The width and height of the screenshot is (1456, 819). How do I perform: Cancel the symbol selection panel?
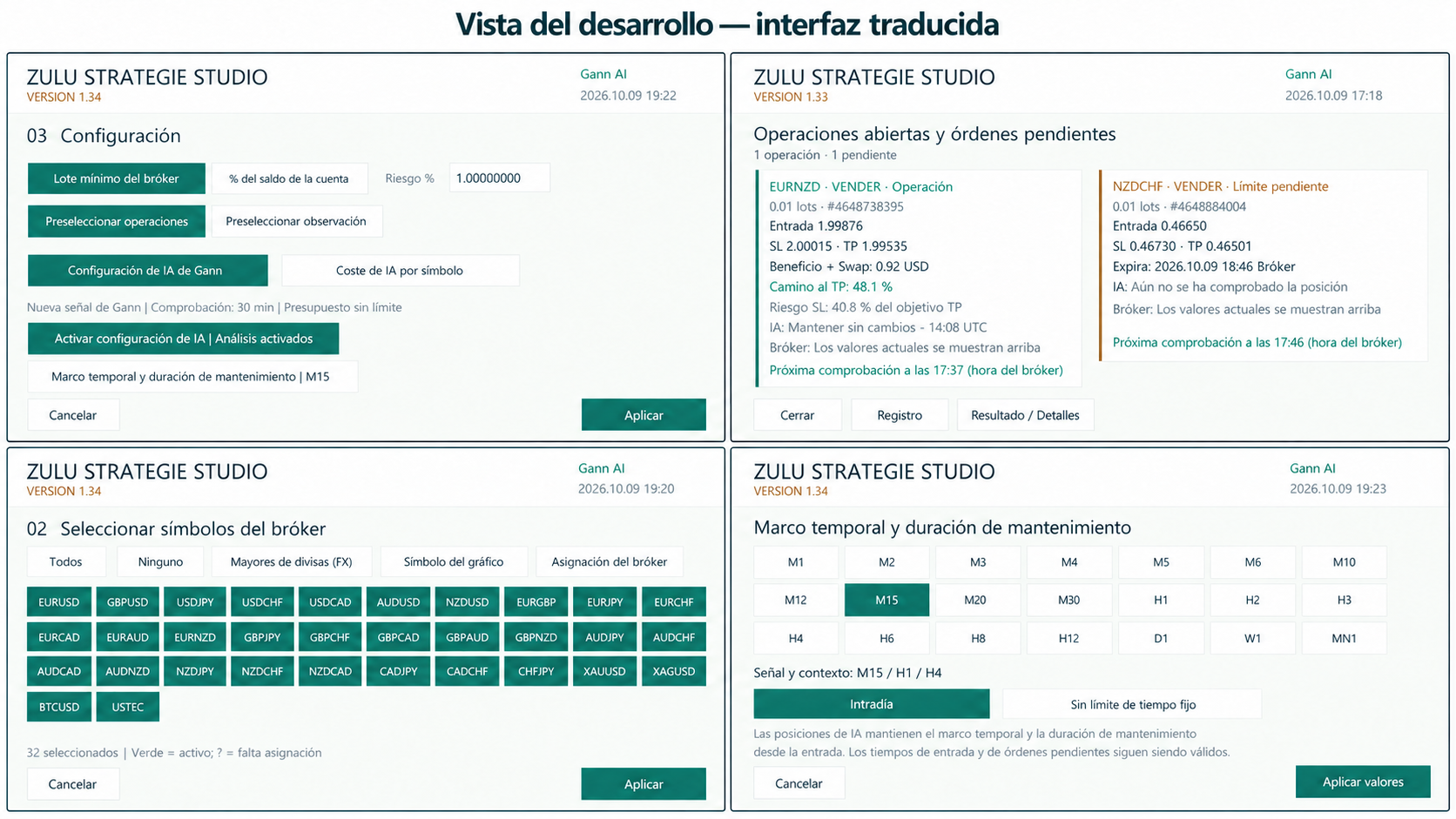click(73, 784)
